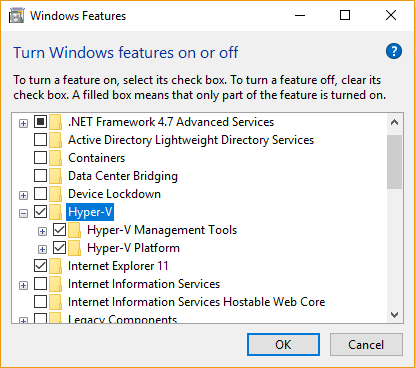The width and height of the screenshot is (416, 368).
Task: Check the Containers feature checkbox
Action: coord(40,158)
